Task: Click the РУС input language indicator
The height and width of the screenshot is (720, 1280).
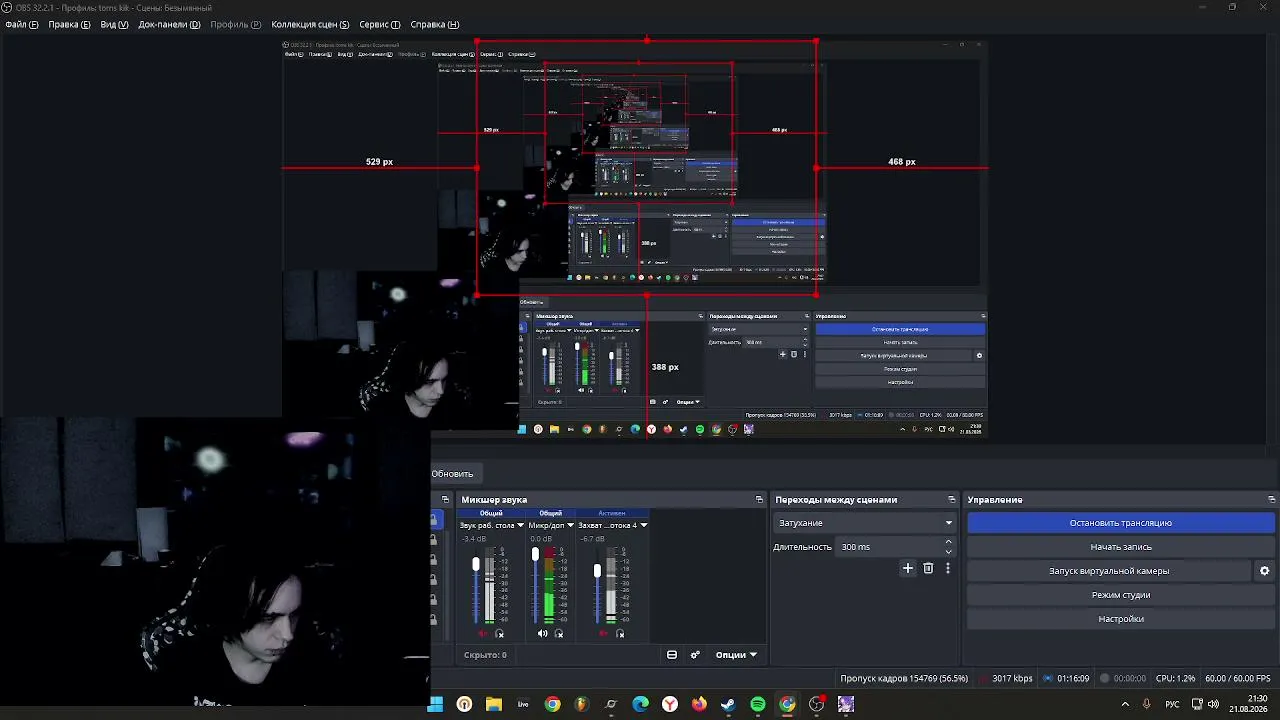Action: click(x=1172, y=704)
